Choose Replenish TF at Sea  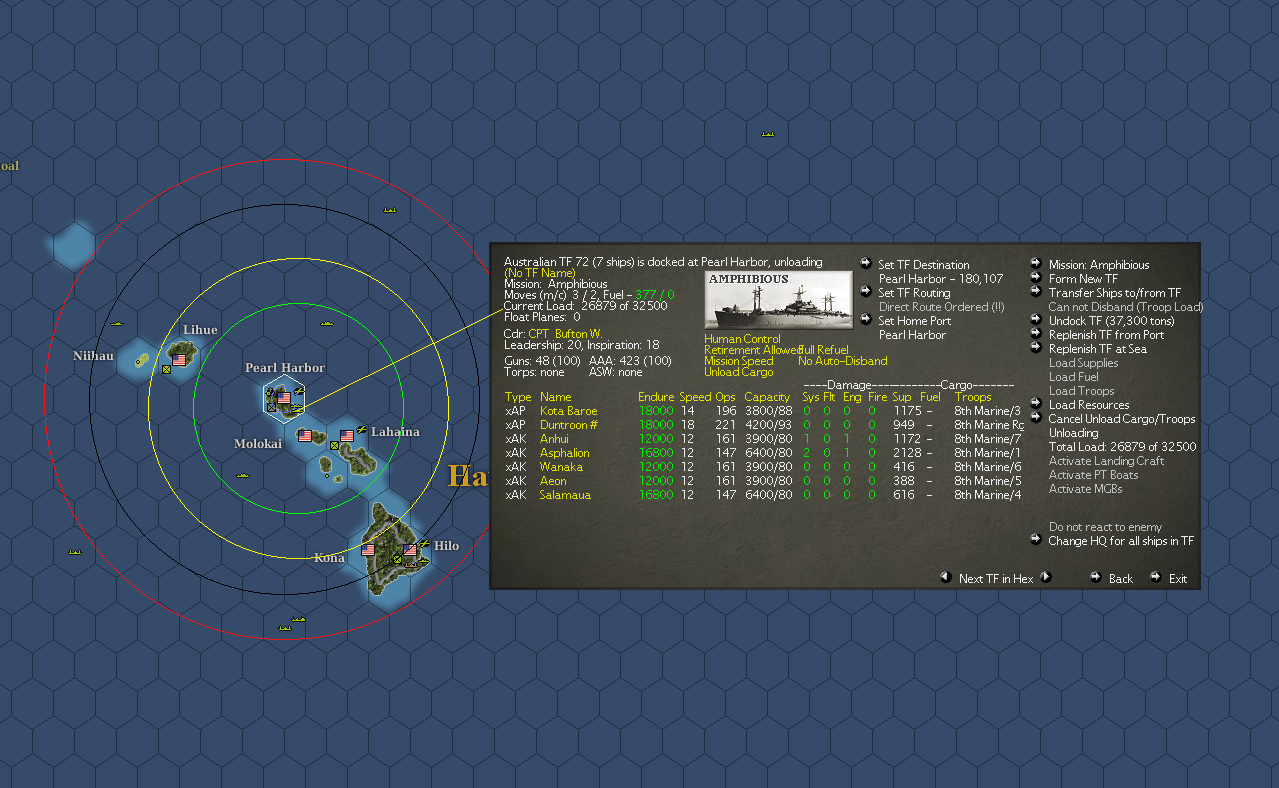pos(1100,349)
